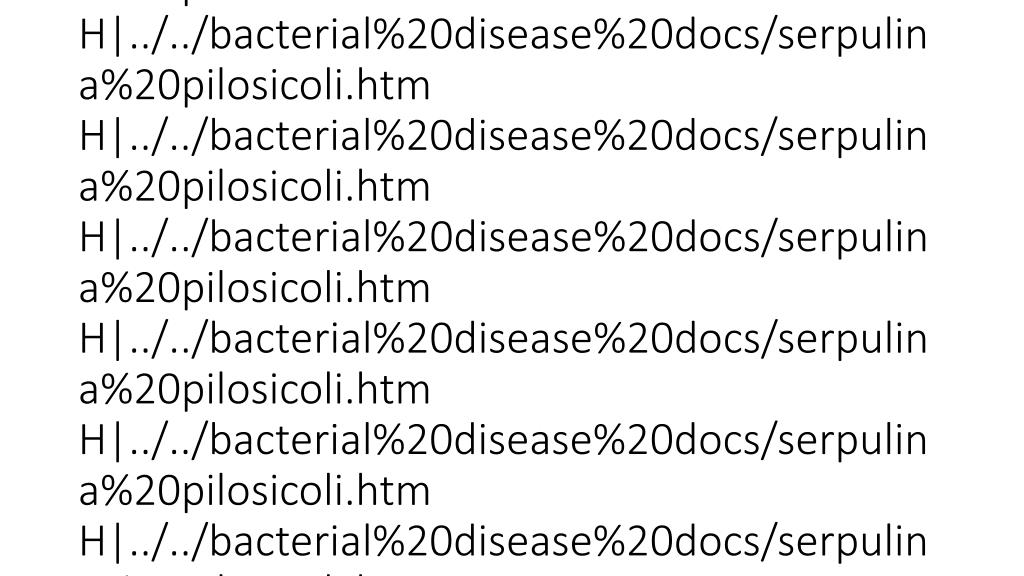Click the 'H|' prefix of the third path line
Image resolution: width=1024 pixels, height=576 pixels.
(x=101, y=238)
